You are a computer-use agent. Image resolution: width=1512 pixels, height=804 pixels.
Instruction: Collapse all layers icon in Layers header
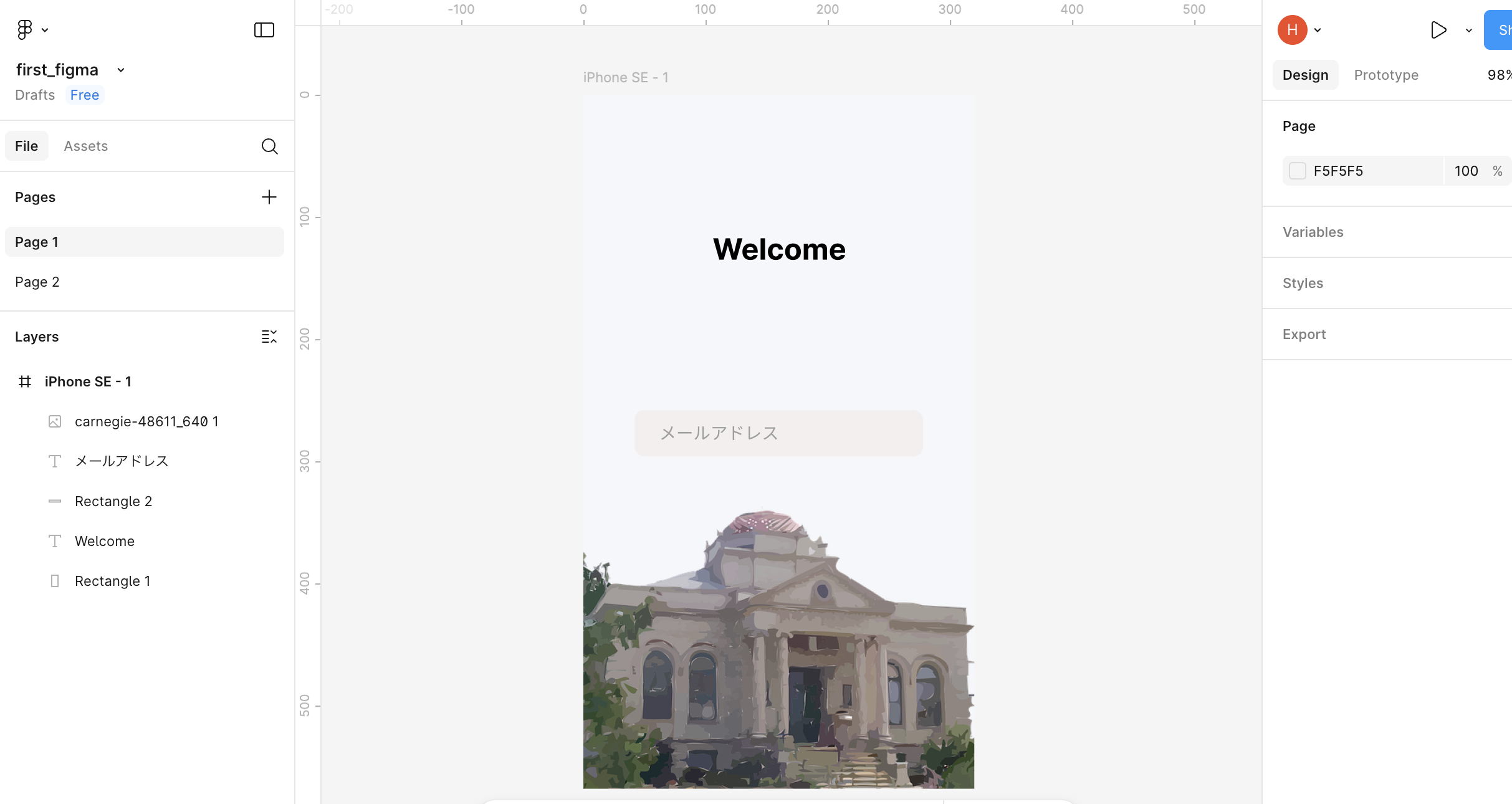point(269,337)
